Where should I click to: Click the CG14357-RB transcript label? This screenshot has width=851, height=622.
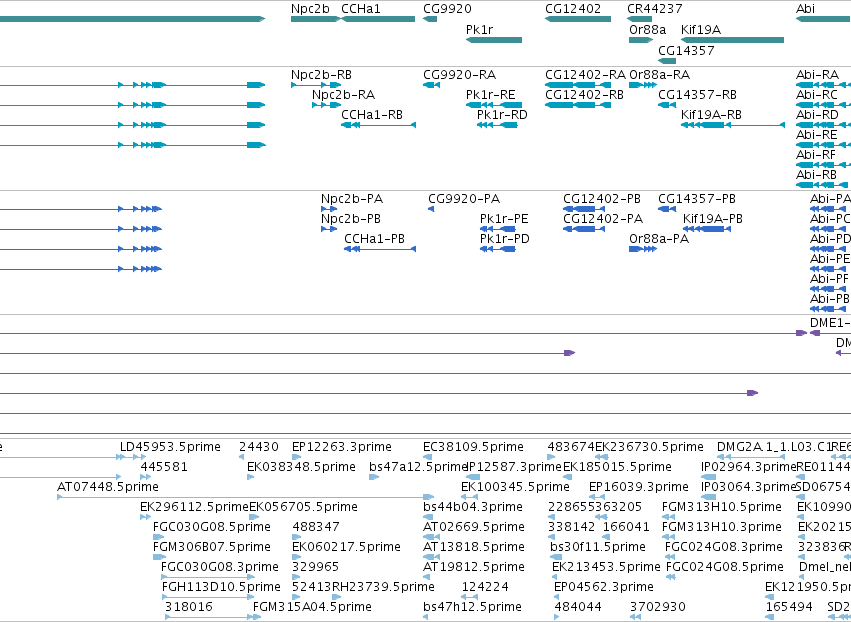pyautogui.click(x=697, y=95)
